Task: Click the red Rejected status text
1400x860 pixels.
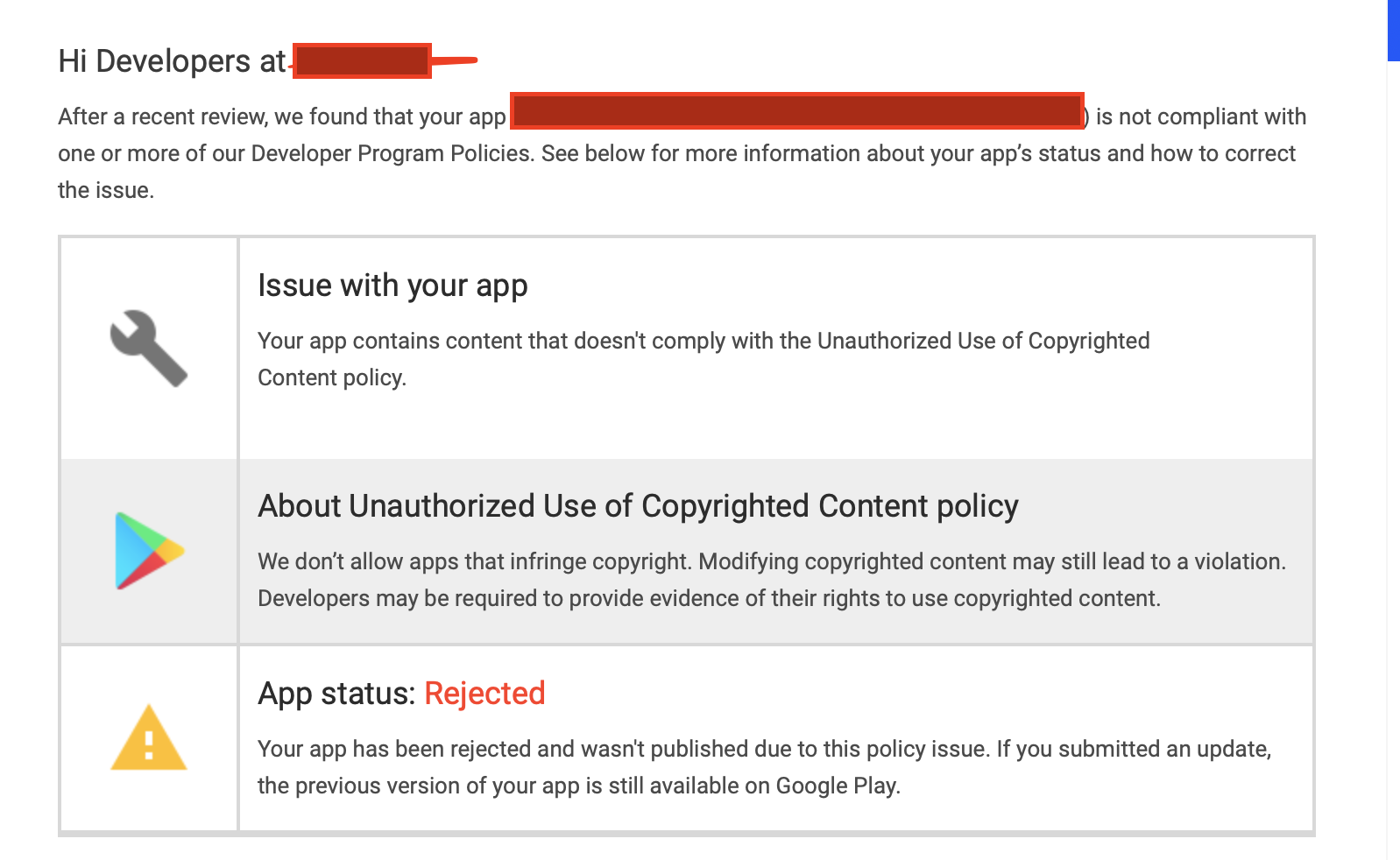Action: [x=484, y=694]
